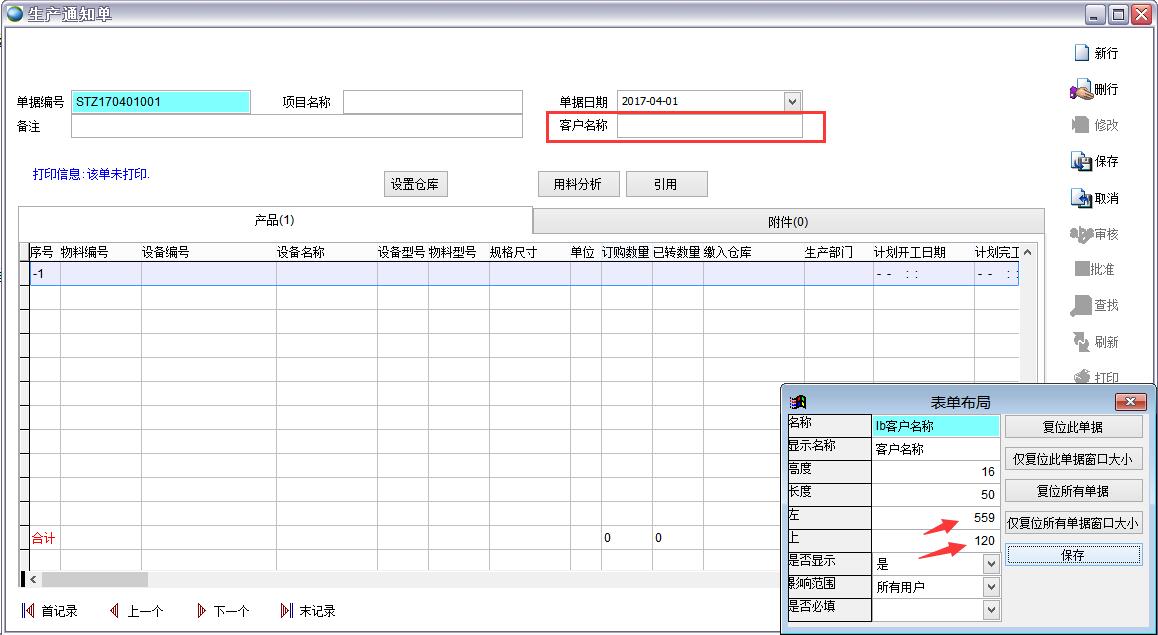Image resolution: width=1158 pixels, height=635 pixels.
Task: Open the 单据日期 date dropdown
Action: point(792,101)
